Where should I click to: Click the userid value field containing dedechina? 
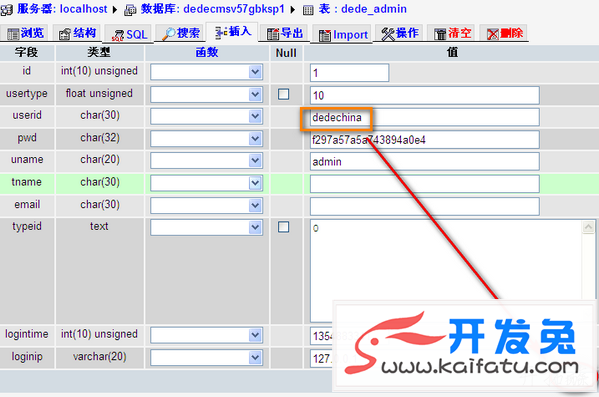425,117
